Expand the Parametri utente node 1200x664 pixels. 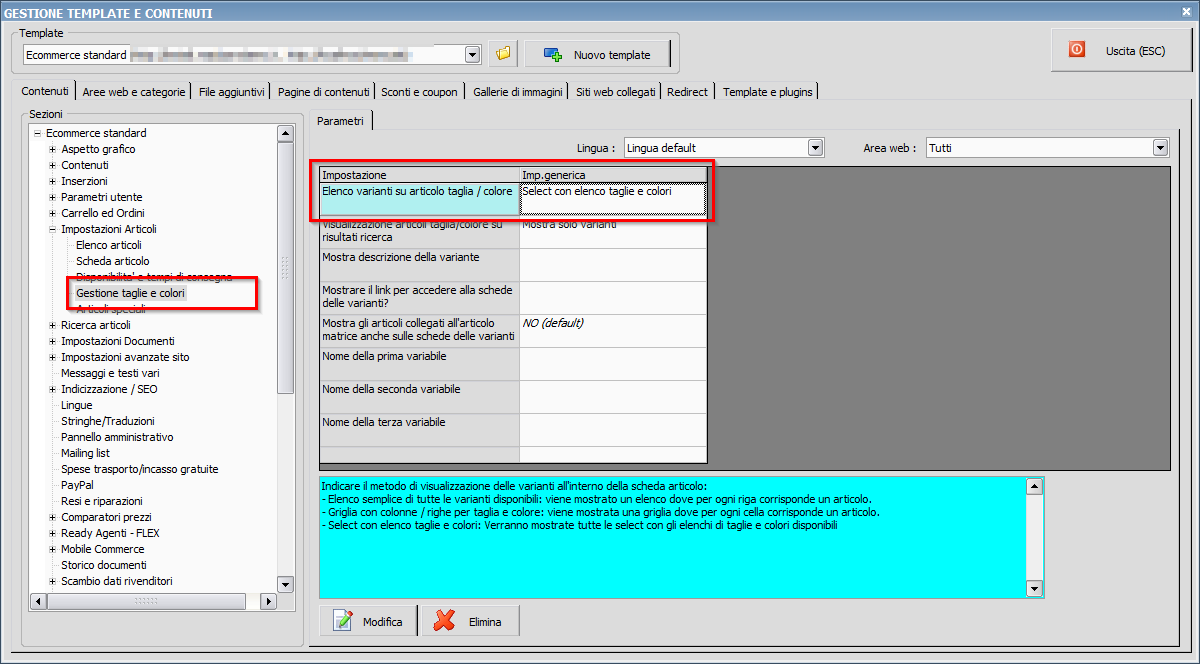coord(52,197)
